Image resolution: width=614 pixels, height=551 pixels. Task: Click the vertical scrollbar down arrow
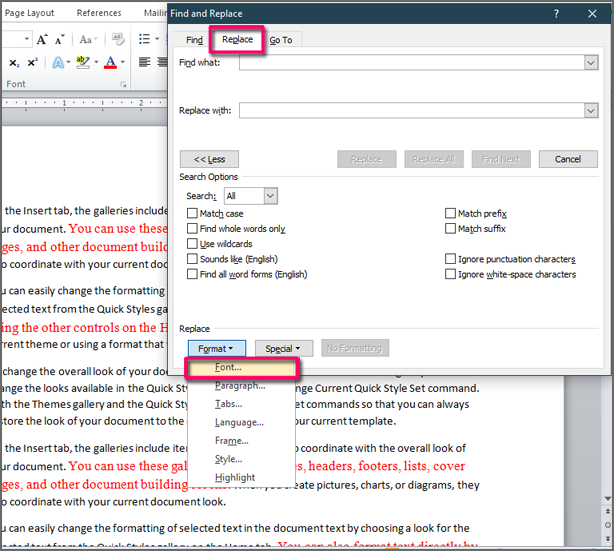(608, 499)
